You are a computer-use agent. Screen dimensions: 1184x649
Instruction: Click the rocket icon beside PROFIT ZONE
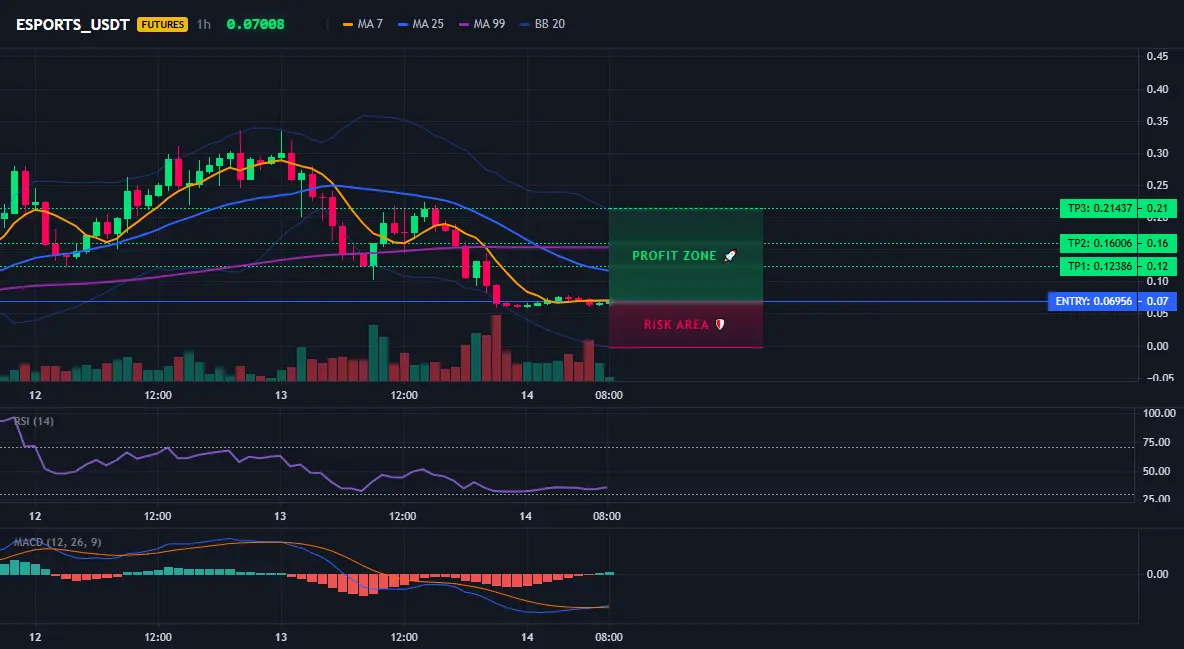[729, 256]
